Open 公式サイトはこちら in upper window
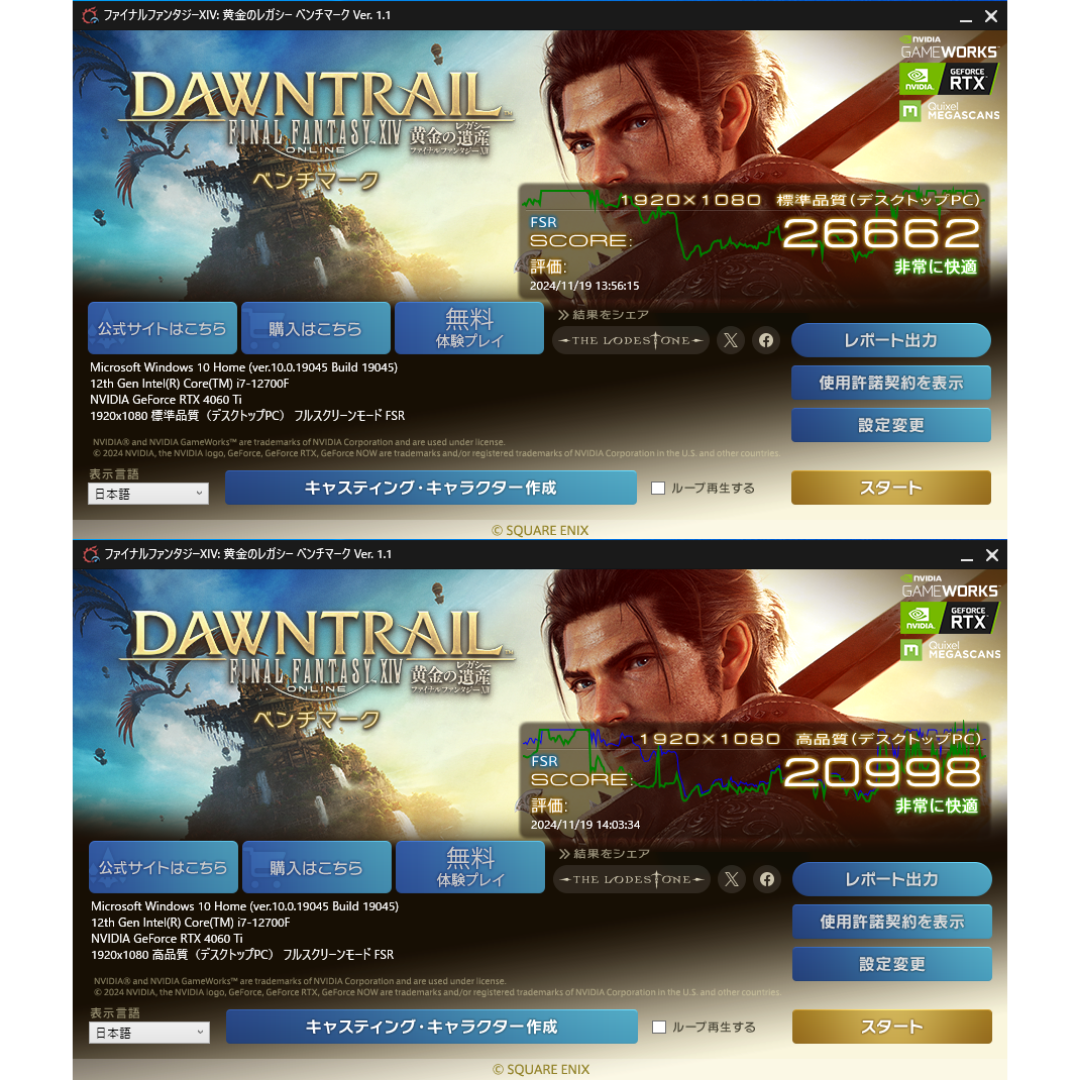 point(163,328)
